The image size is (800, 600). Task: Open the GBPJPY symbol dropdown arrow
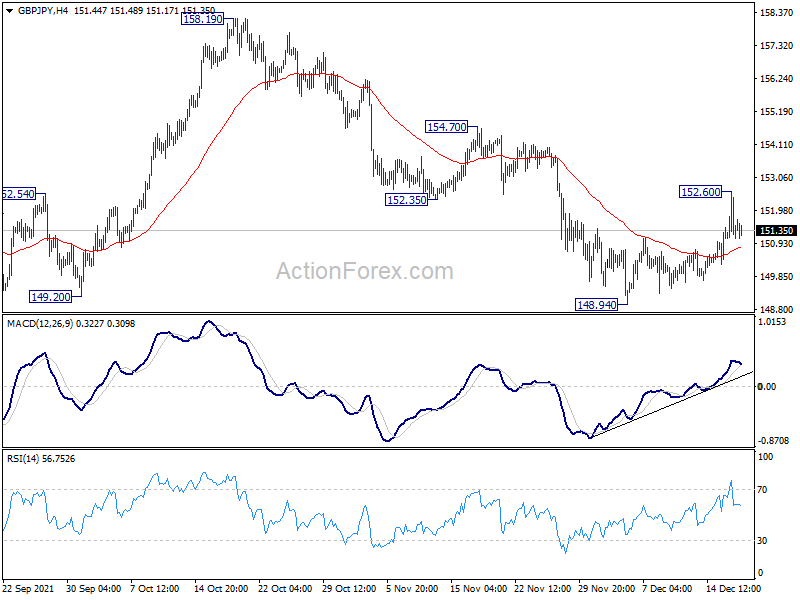click(9, 10)
